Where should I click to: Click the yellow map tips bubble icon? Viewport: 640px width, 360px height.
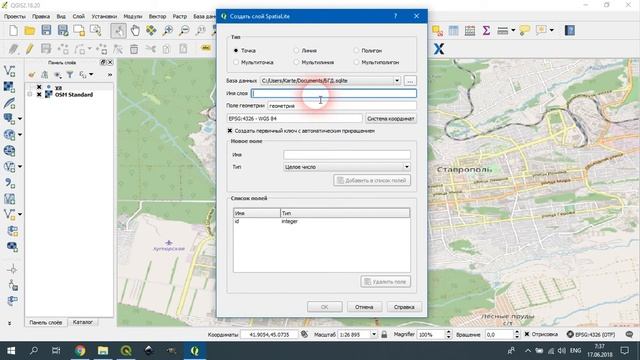[524, 31]
